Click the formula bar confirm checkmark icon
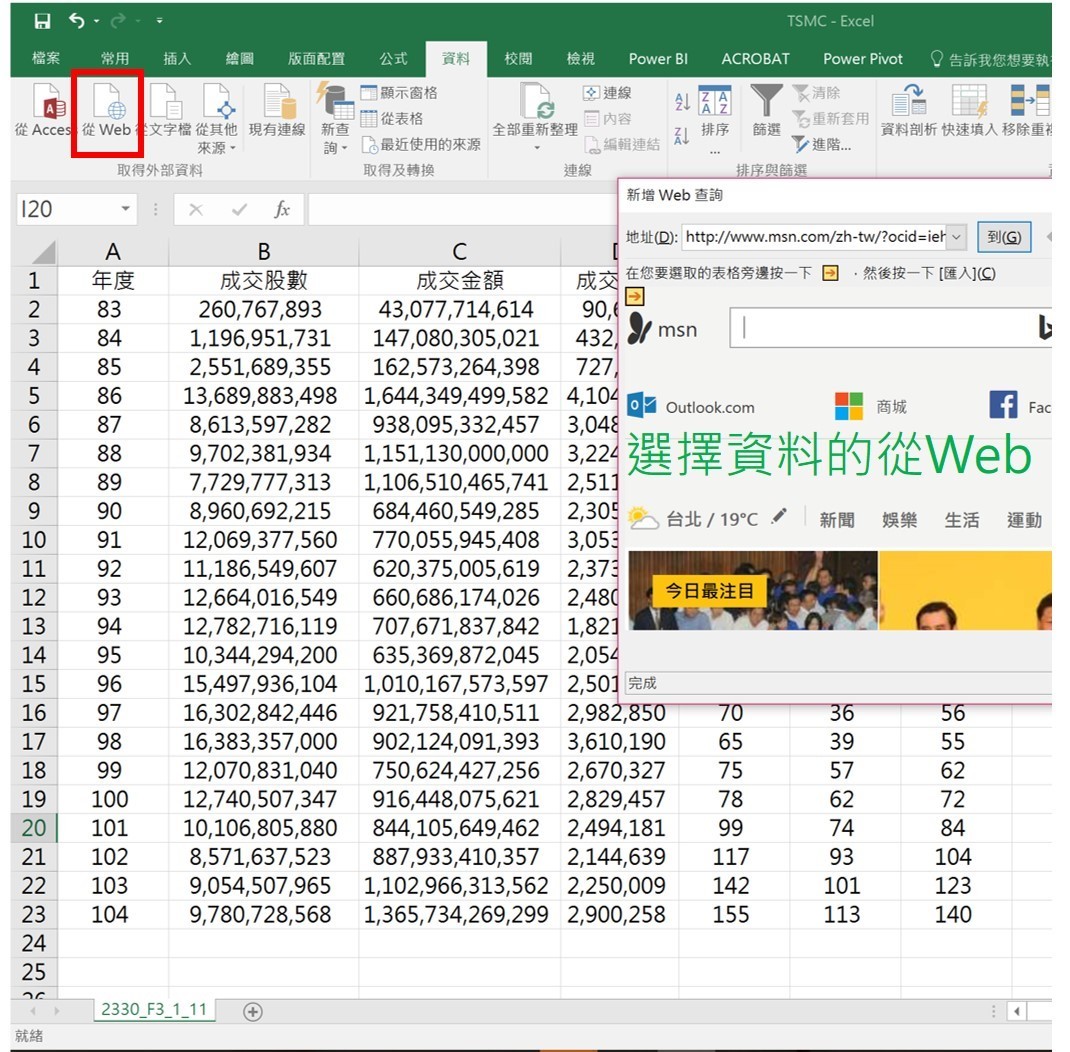 [240, 209]
